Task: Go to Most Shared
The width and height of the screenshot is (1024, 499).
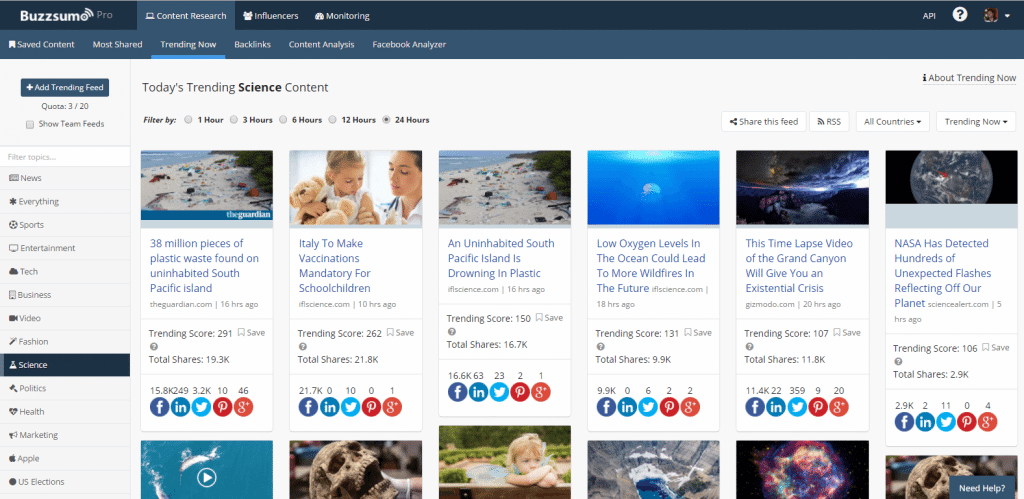Action: [118, 44]
